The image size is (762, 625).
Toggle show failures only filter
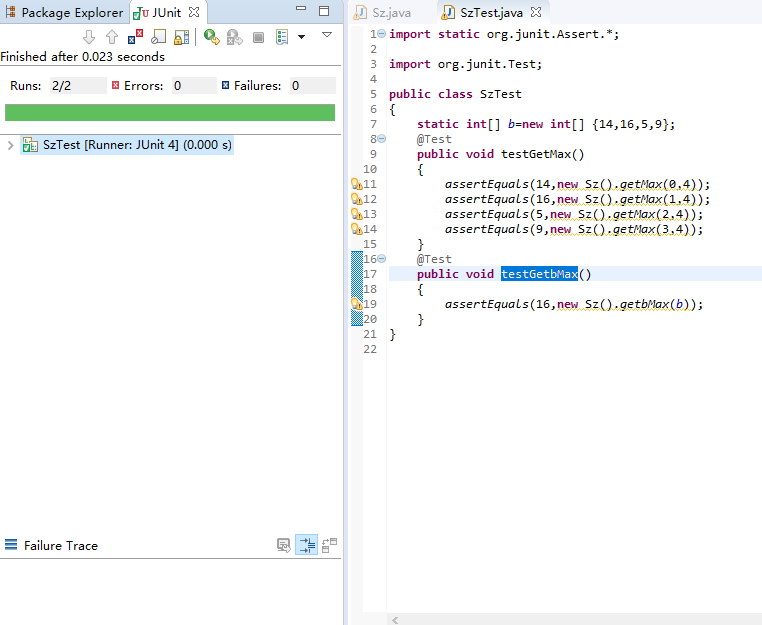[x=135, y=37]
